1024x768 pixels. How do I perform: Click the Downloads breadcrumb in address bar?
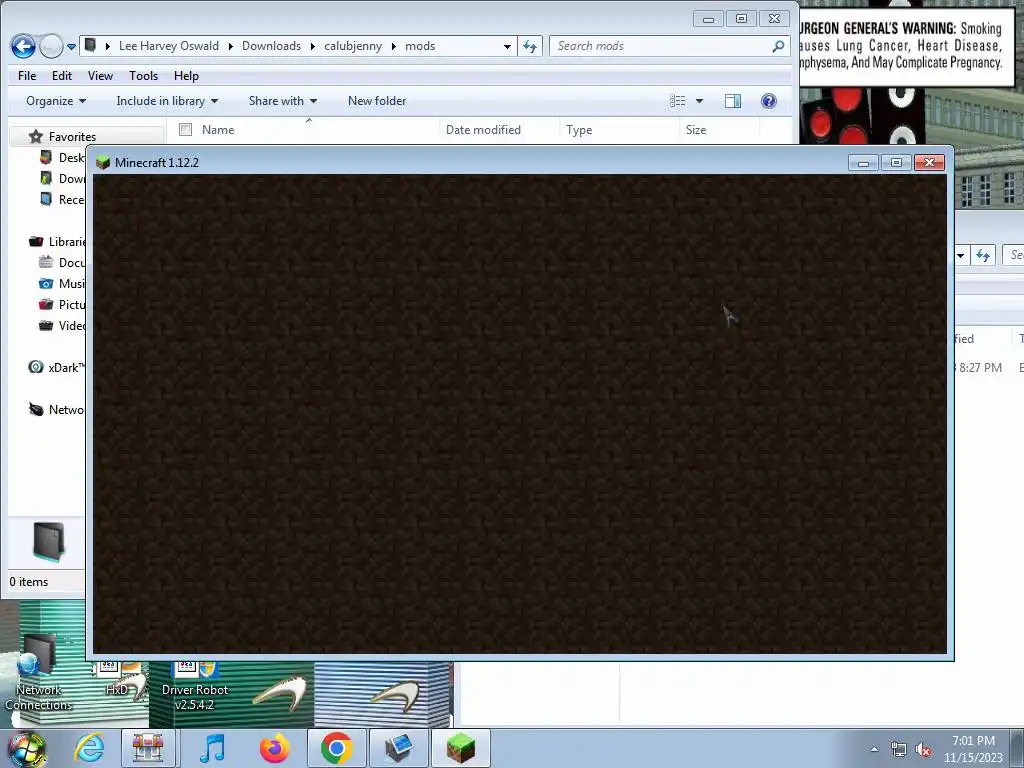pos(271,46)
